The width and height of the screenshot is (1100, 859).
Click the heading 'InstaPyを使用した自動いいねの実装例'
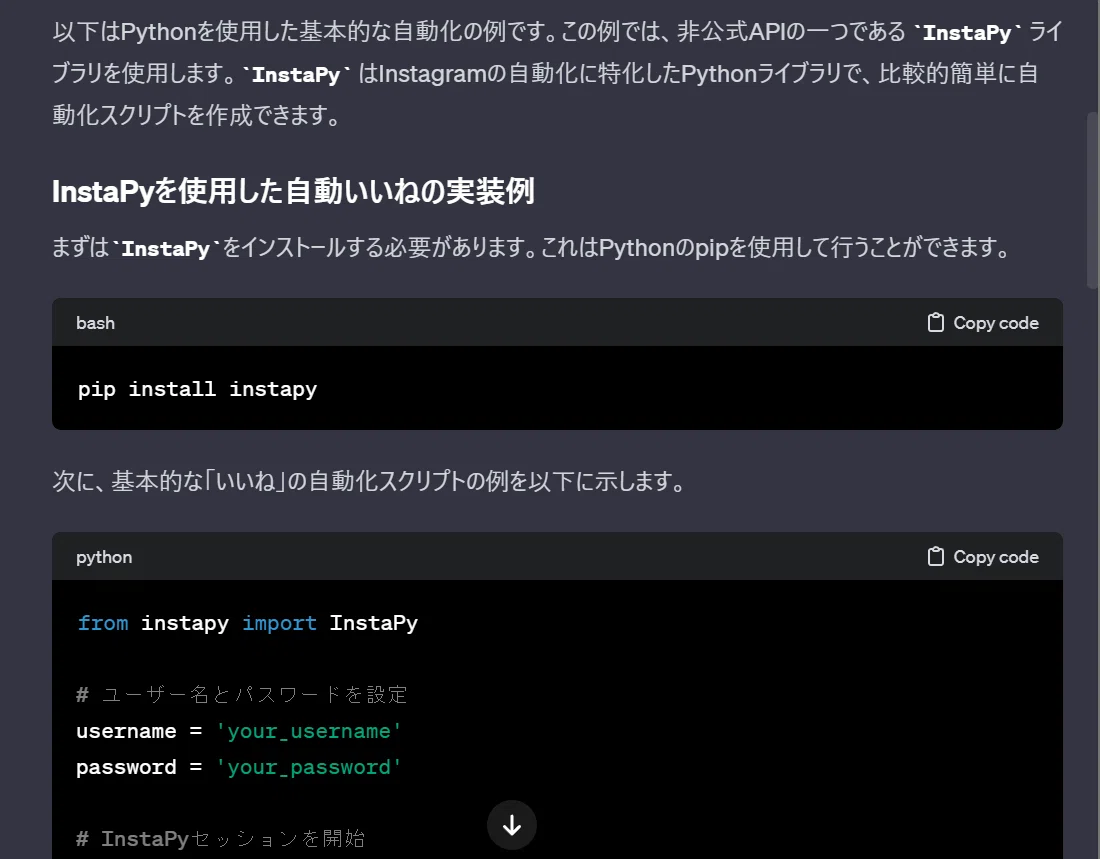click(293, 191)
